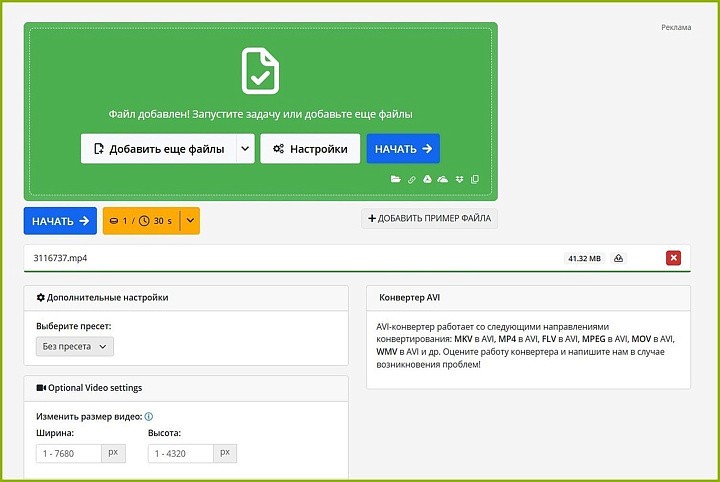This screenshot has width=720, height=482.
Task: Open the Без пресета preset dropdown
Action: [75, 347]
